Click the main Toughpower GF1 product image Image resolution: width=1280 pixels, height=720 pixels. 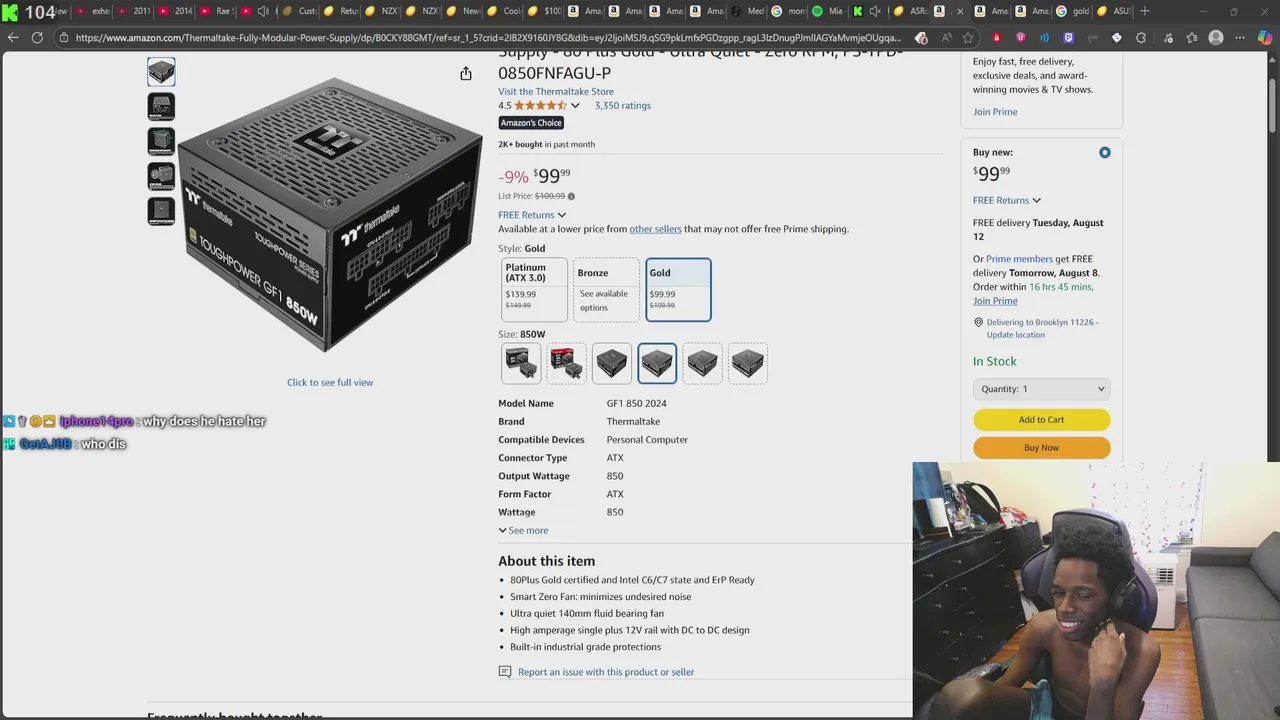click(330, 213)
